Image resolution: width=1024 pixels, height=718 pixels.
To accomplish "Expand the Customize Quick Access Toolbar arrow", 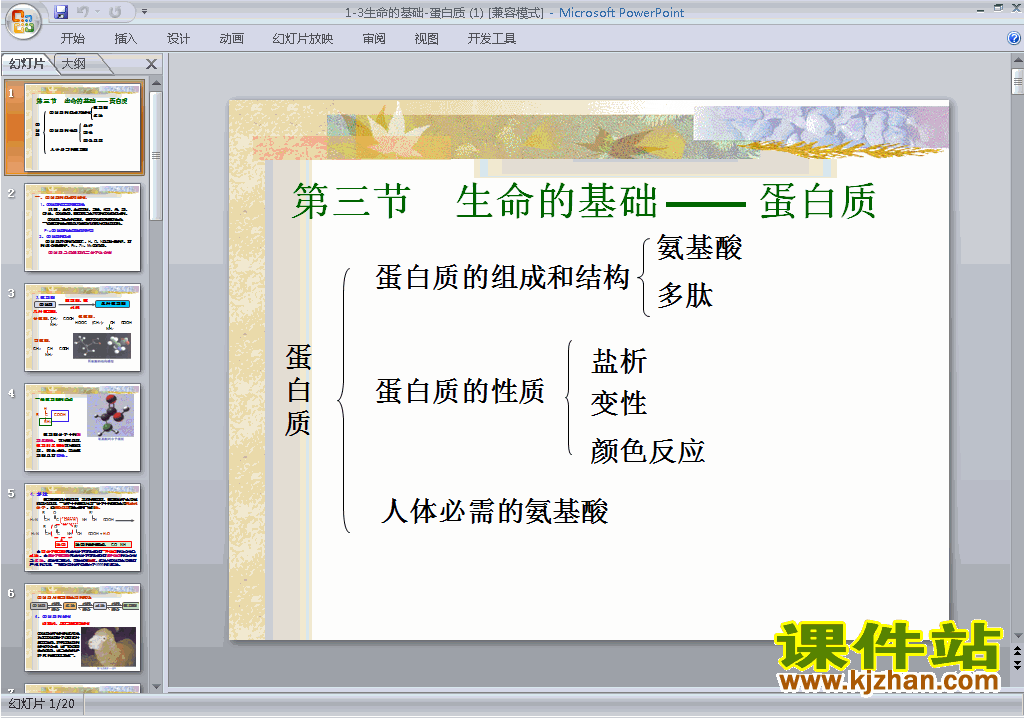I will [144, 12].
